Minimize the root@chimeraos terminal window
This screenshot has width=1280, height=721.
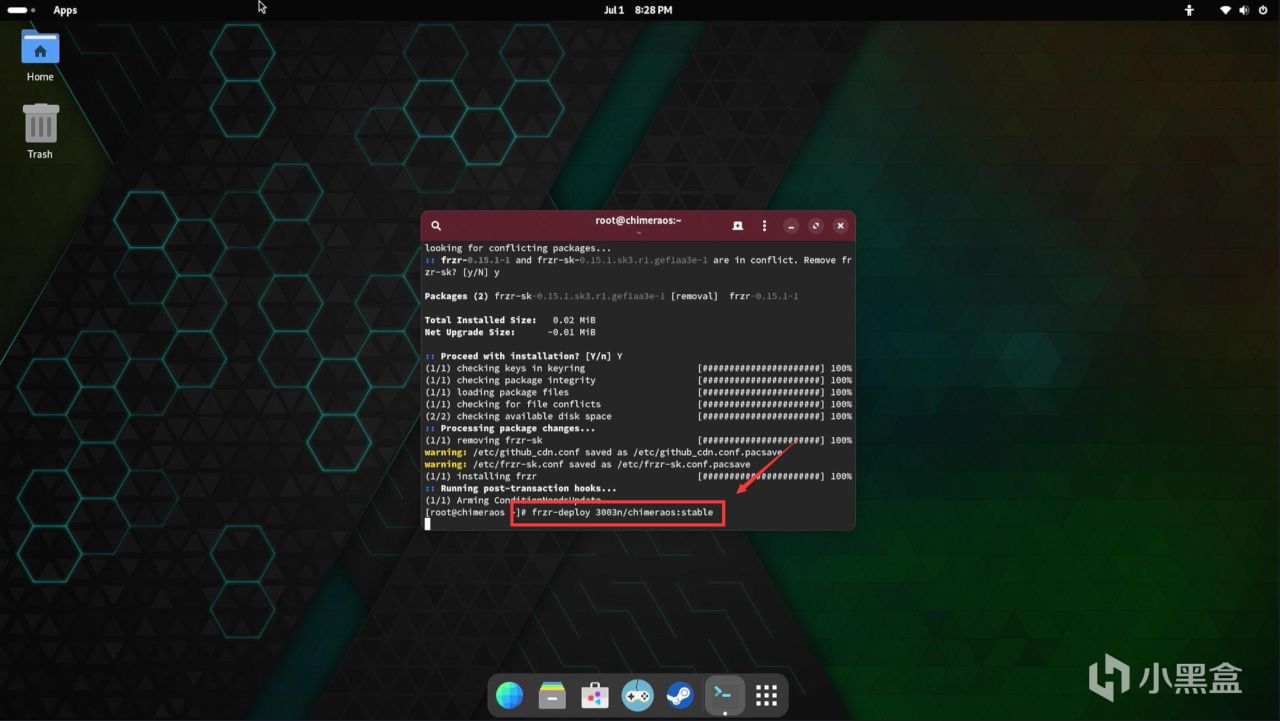pos(791,226)
